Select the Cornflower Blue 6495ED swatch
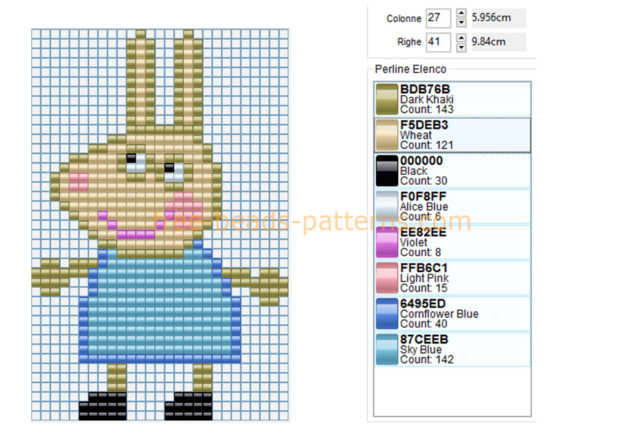 pyautogui.click(x=387, y=313)
